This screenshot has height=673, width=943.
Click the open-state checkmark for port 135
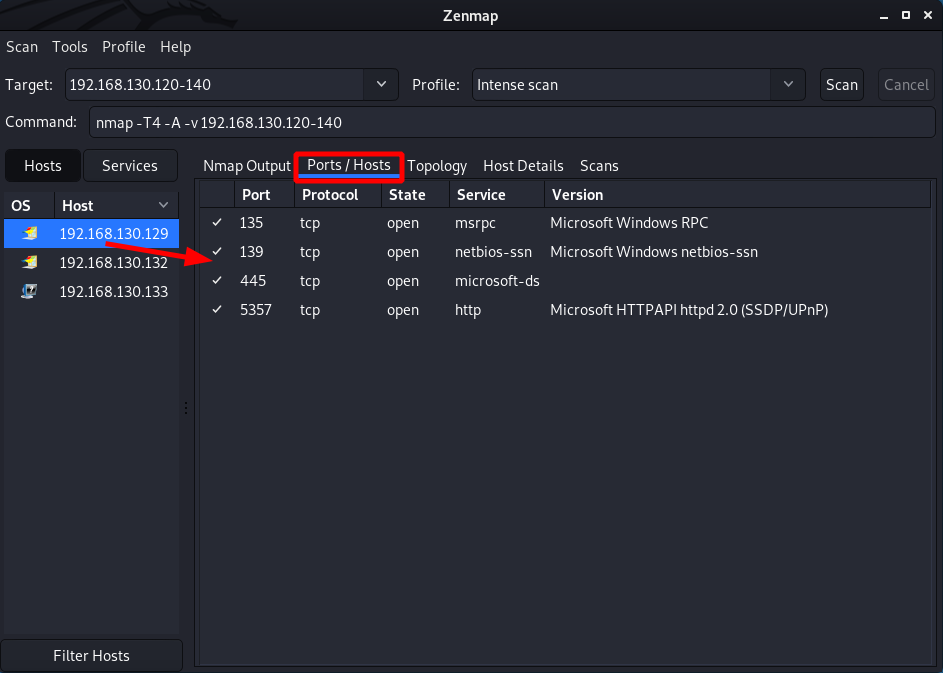pyautogui.click(x=217, y=223)
